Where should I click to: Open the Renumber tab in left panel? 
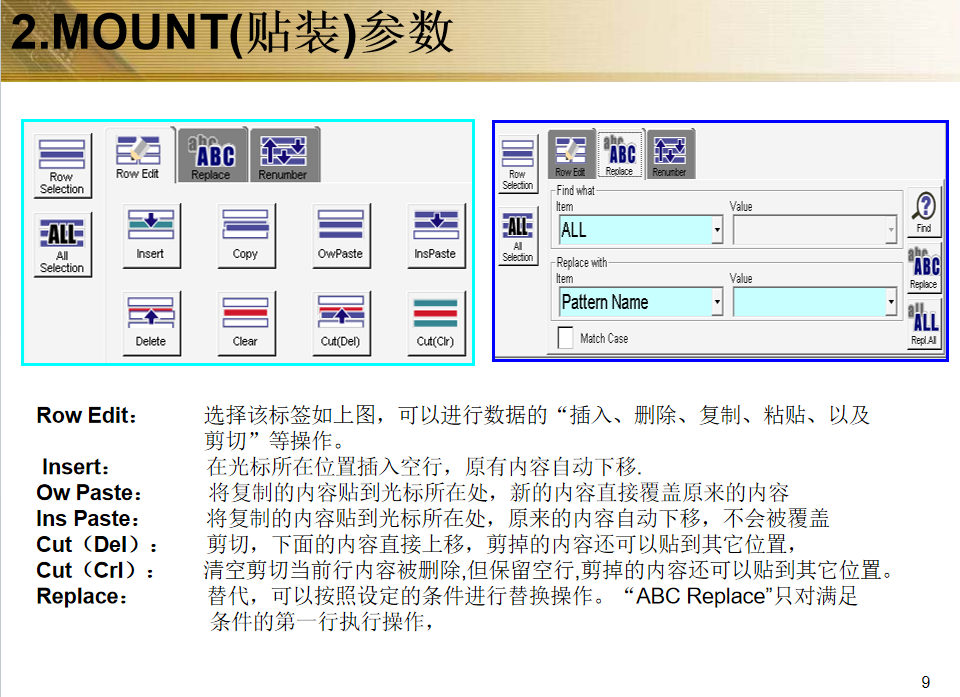click(283, 156)
